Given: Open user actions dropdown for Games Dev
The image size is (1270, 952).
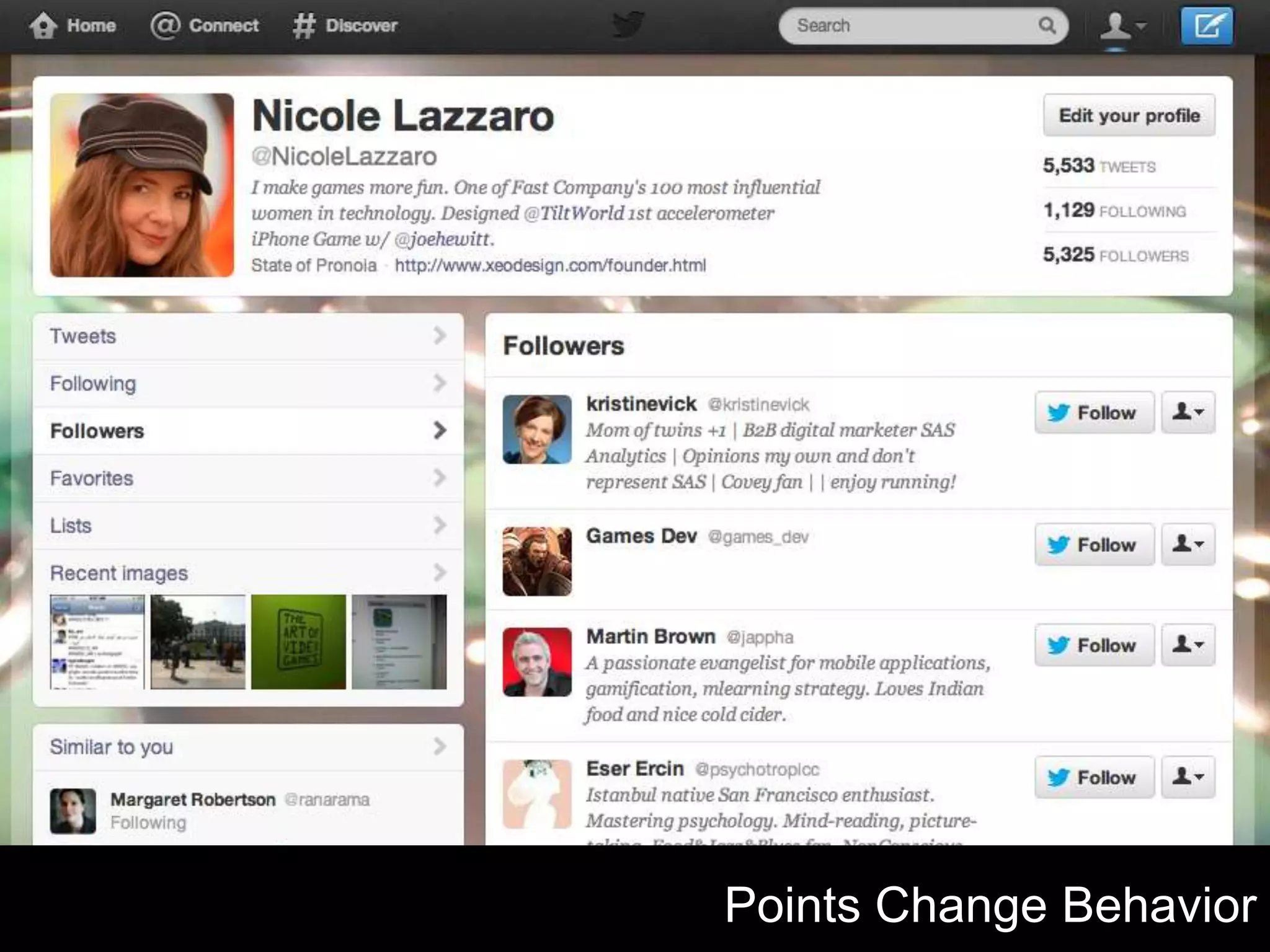Looking at the screenshot, I should click(x=1188, y=544).
